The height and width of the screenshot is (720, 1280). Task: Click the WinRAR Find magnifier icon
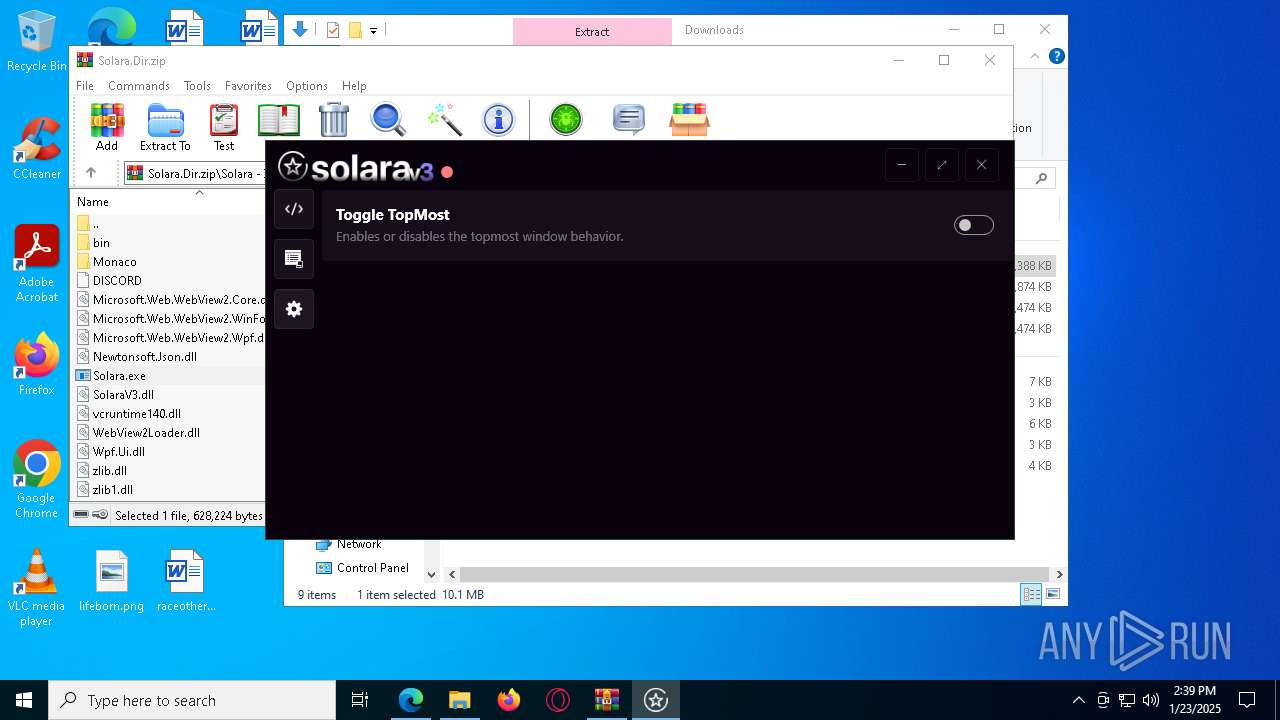tap(388, 120)
